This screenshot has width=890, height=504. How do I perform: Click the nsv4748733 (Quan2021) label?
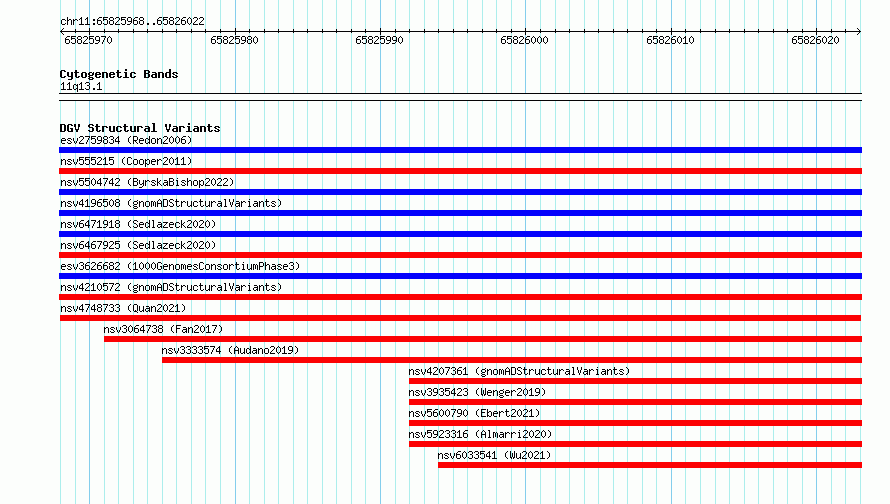coord(123,308)
